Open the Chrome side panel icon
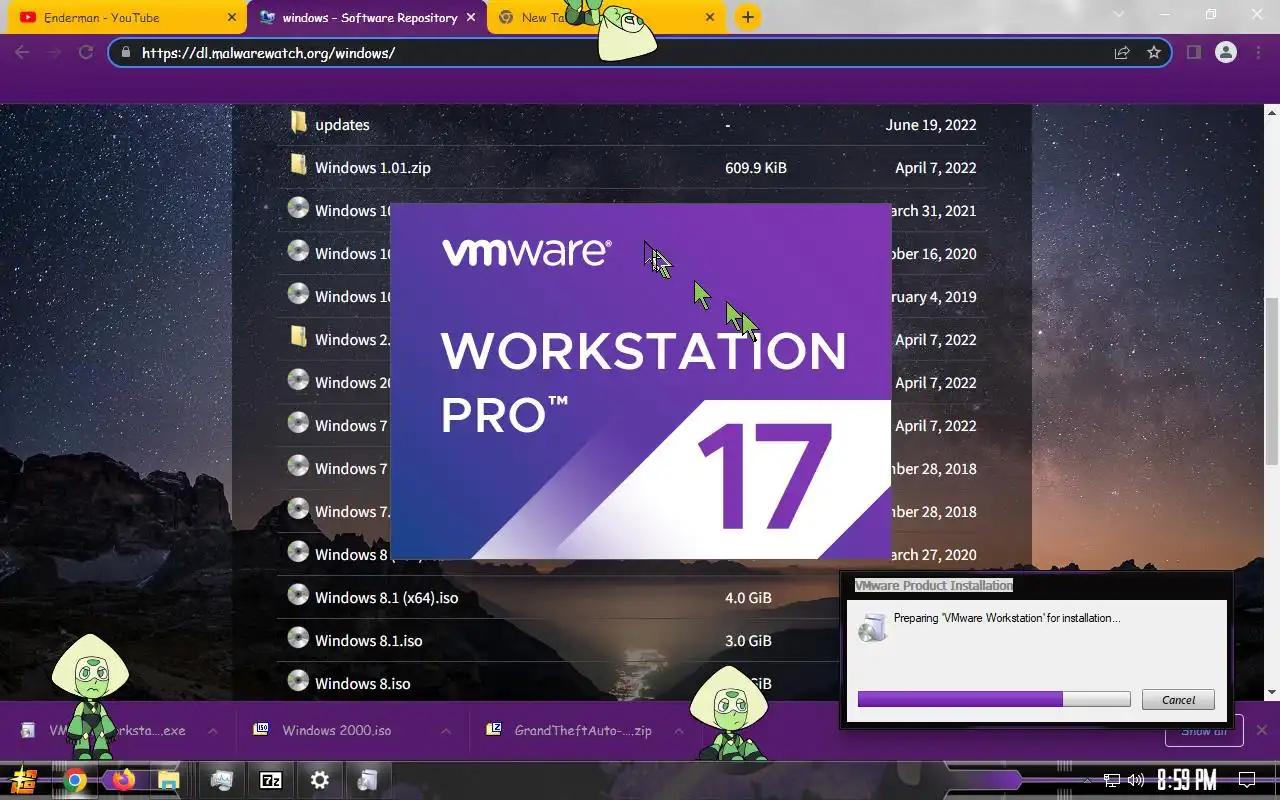The width and height of the screenshot is (1280, 800). pyautogui.click(x=1193, y=52)
